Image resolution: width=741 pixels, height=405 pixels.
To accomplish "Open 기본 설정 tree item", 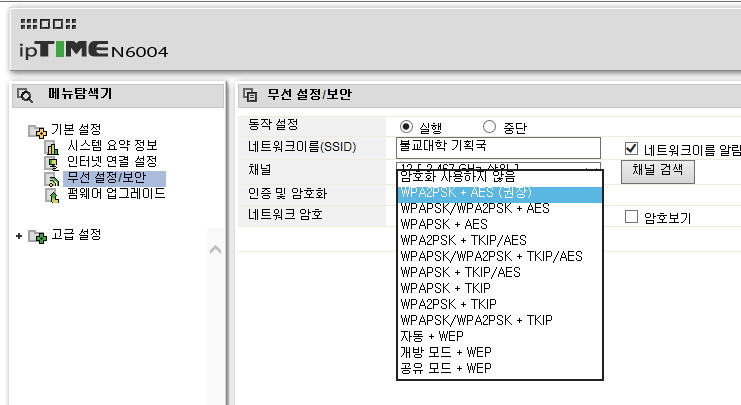I will pos(76,129).
